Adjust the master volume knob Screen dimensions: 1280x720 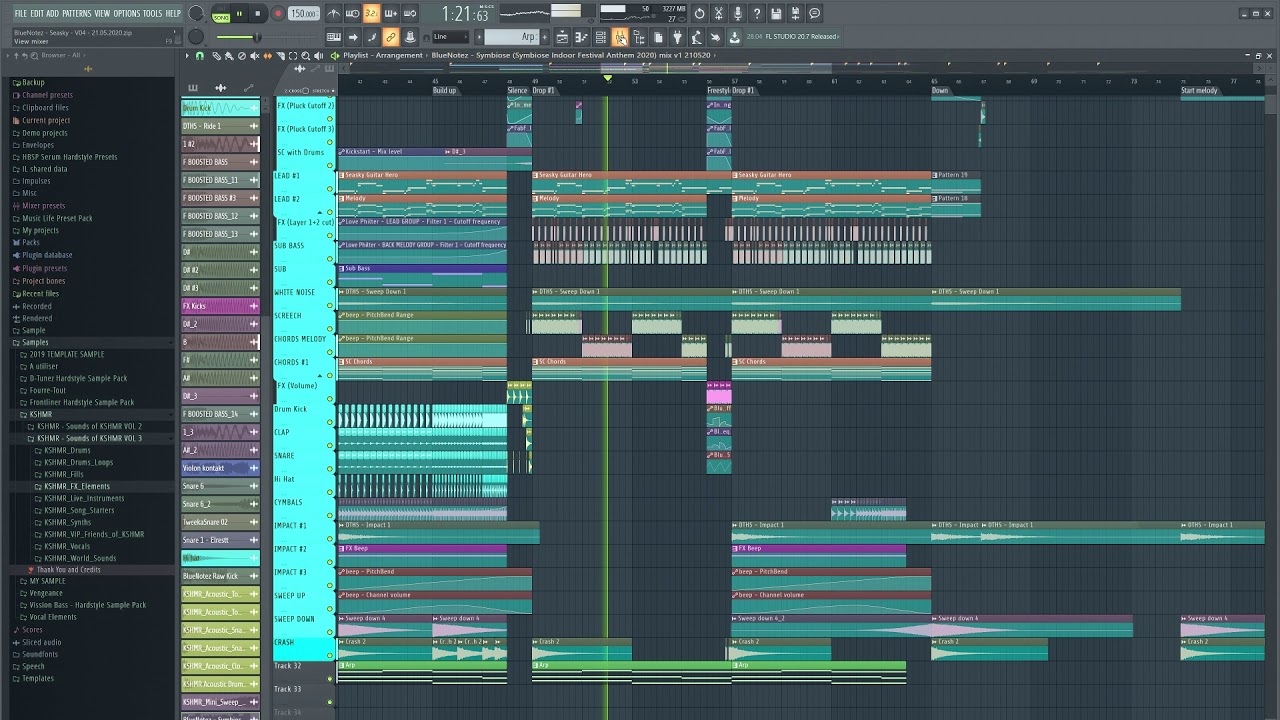click(x=196, y=13)
